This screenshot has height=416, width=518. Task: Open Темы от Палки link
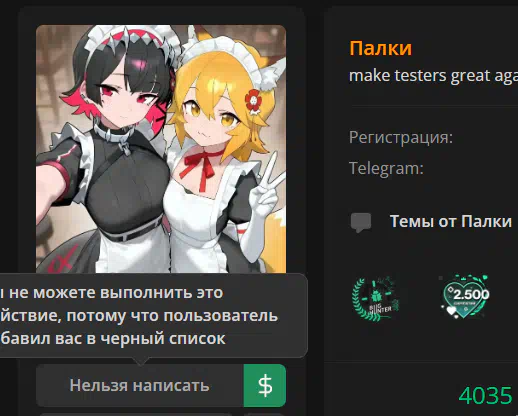[x=451, y=221]
